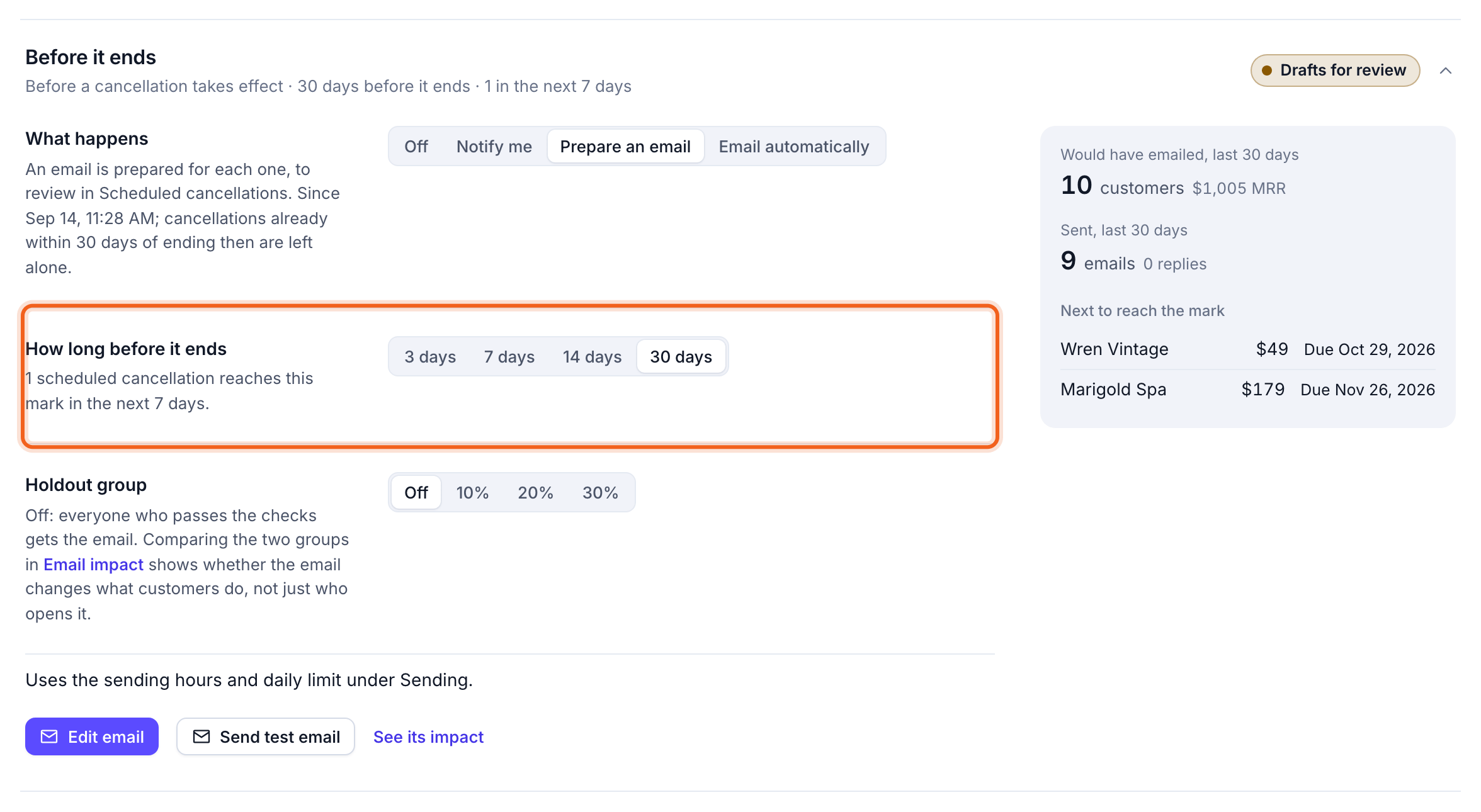The height and width of the screenshot is (812, 1481).
Task: Click the Drafts for review status badge
Action: [1335, 70]
